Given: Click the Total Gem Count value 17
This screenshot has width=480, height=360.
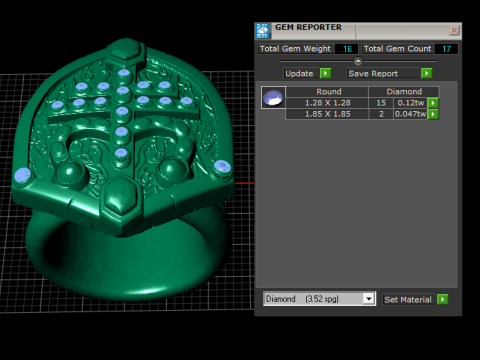Looking at the screenshot, I should pos(446,49).
